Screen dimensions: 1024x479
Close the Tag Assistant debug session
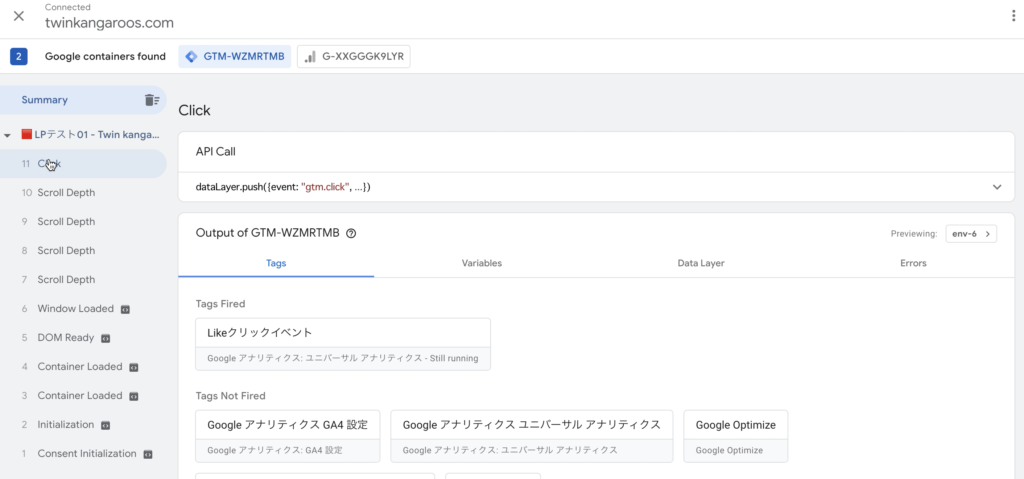(x=19, y=16)
